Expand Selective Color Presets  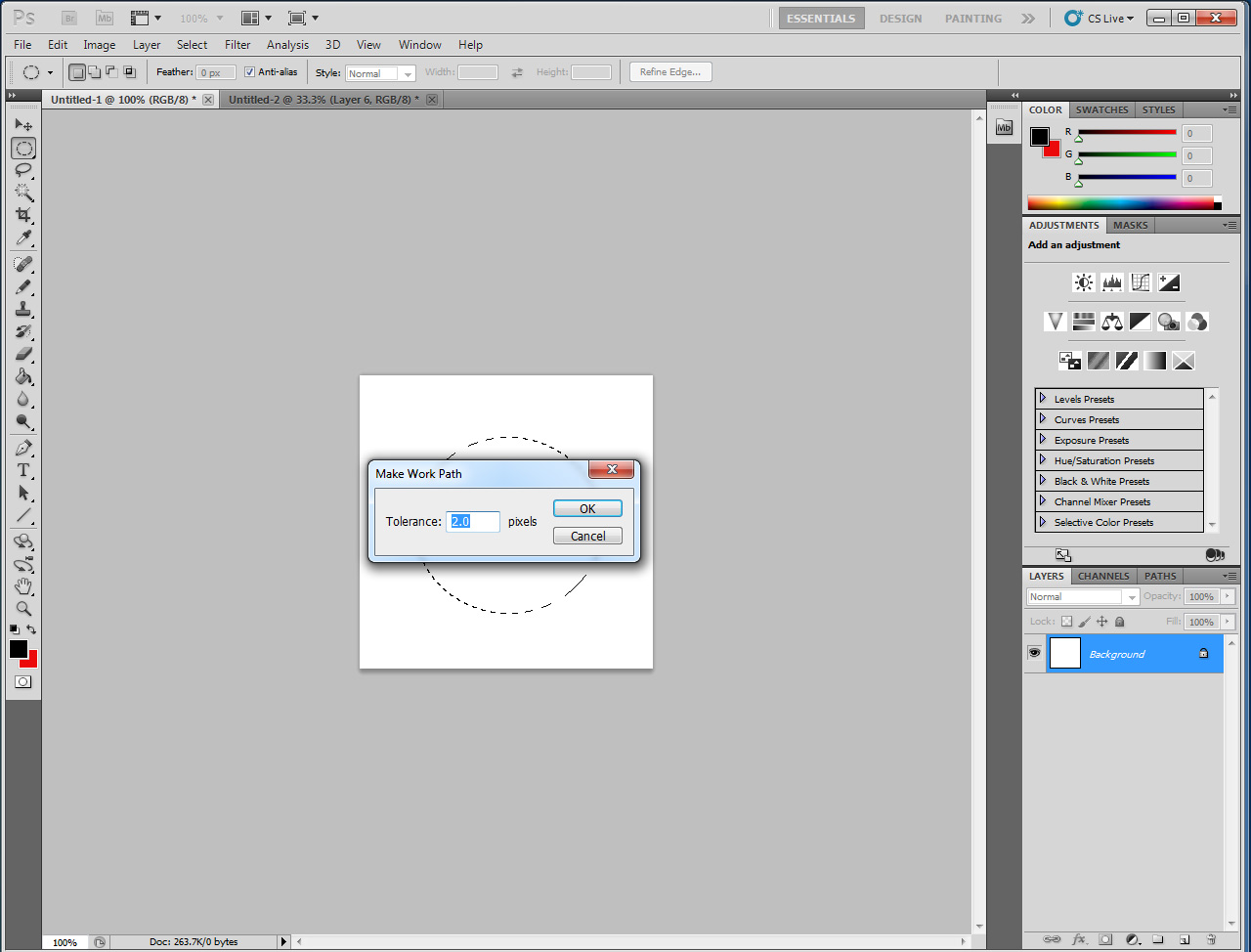pos(1043,522)
